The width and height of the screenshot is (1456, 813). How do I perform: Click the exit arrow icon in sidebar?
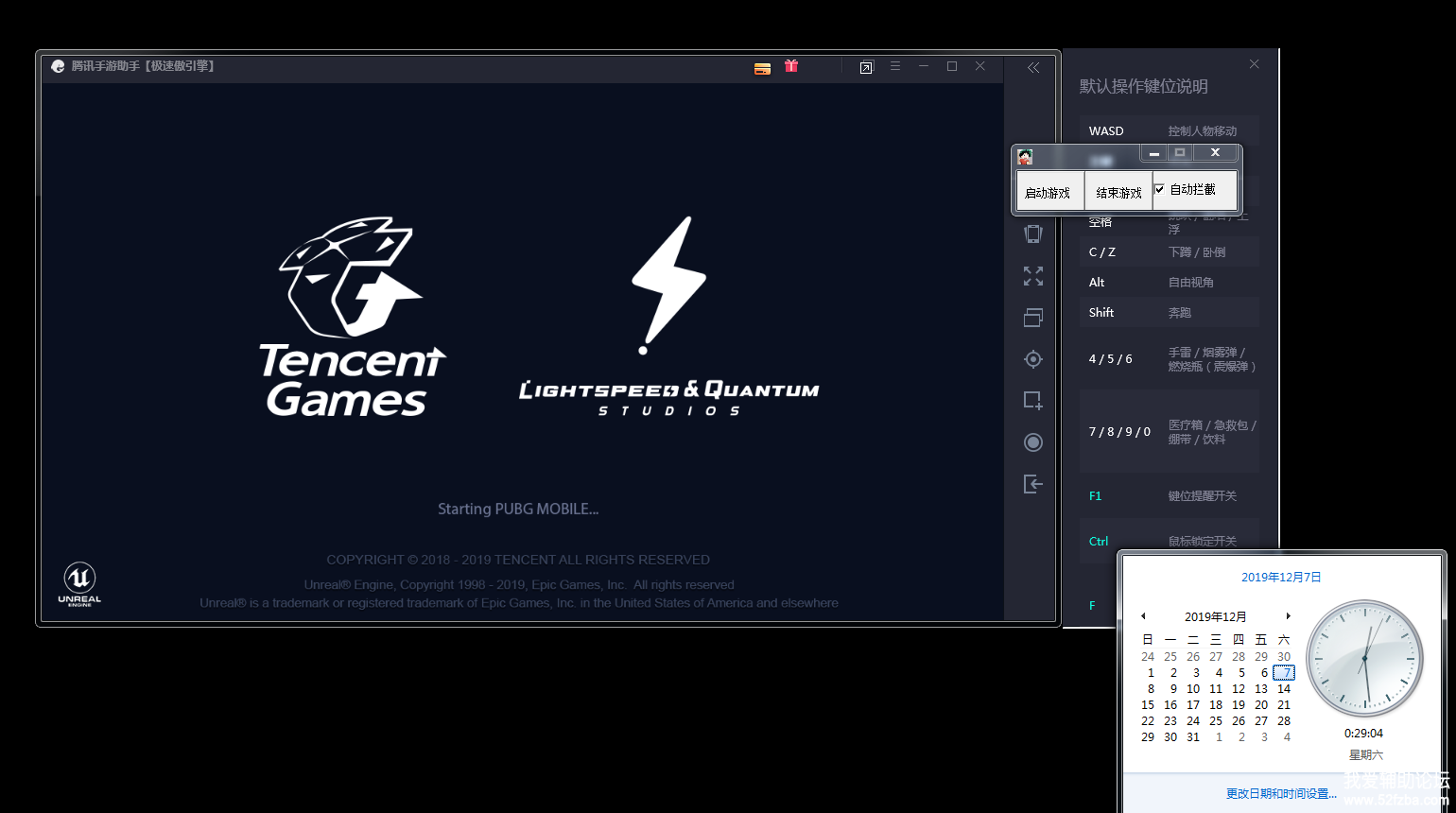pyautogui.click(x=1033, y=484)
